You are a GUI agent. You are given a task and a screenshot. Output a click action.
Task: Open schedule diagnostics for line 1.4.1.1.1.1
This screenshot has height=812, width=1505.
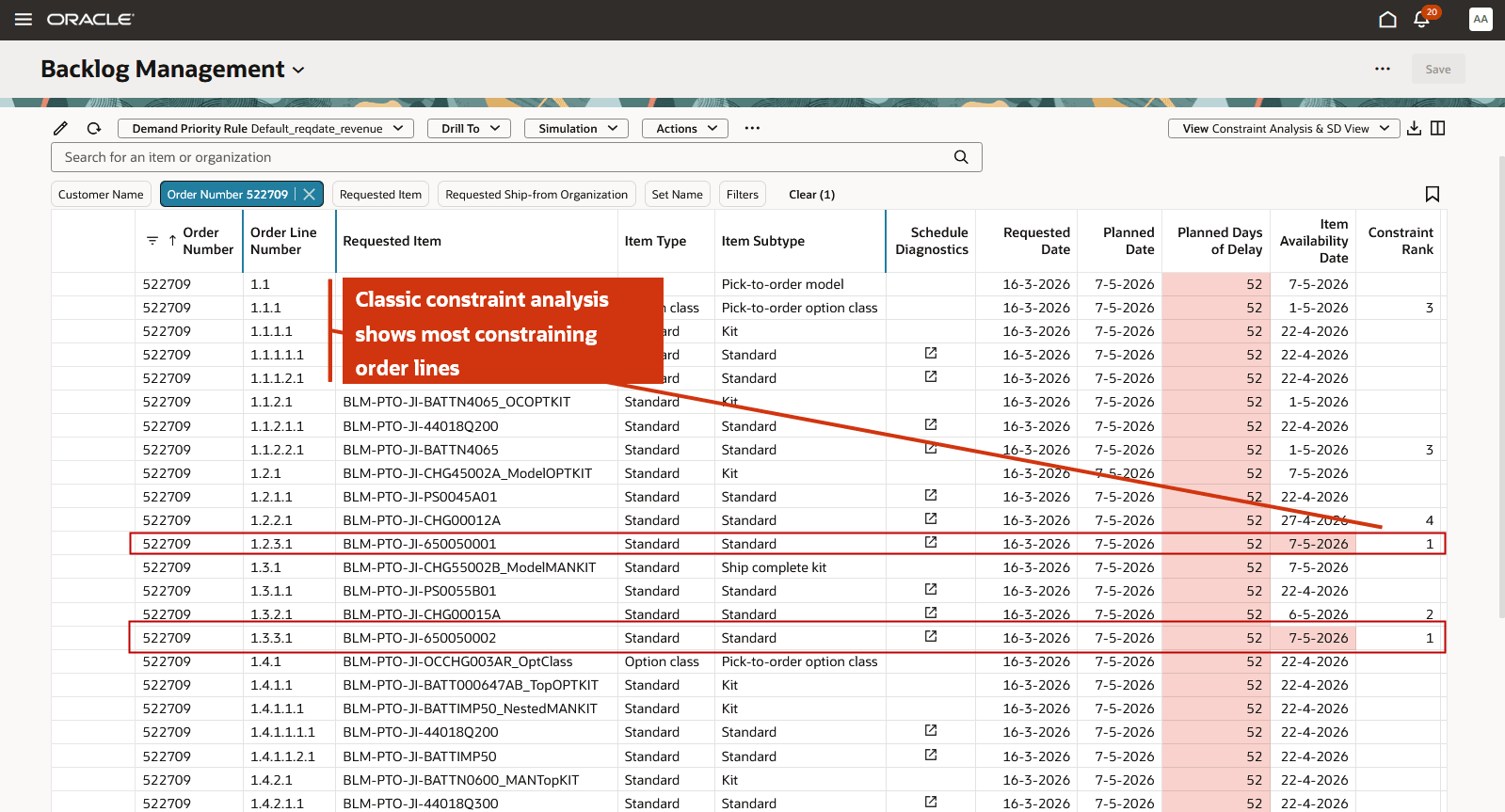click(x=931, y=731)
